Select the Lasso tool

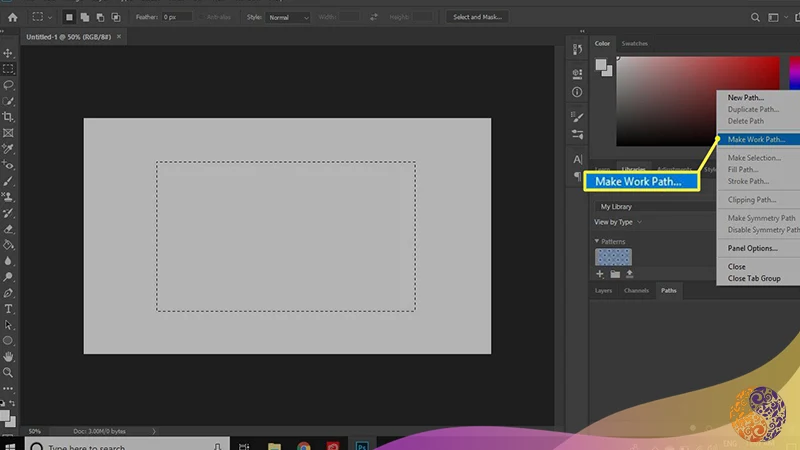click(9, 85)
